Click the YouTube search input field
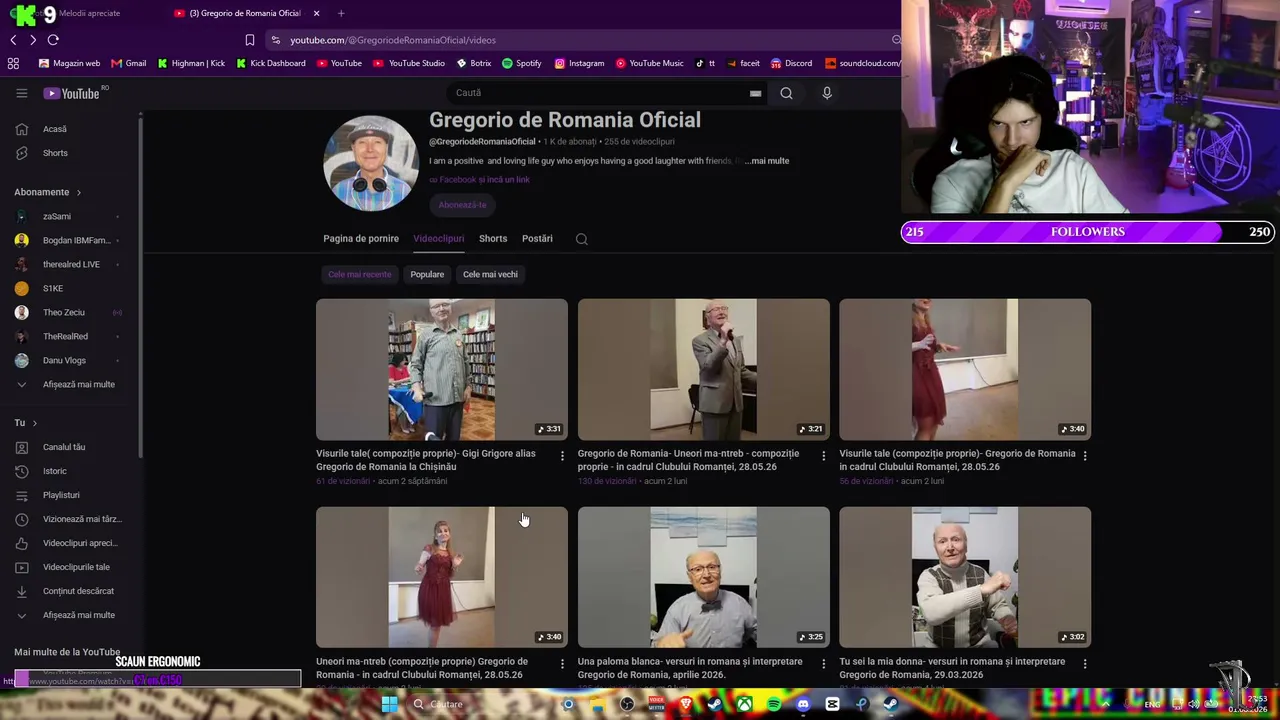1280x720 pixels. tap(600, 93)
